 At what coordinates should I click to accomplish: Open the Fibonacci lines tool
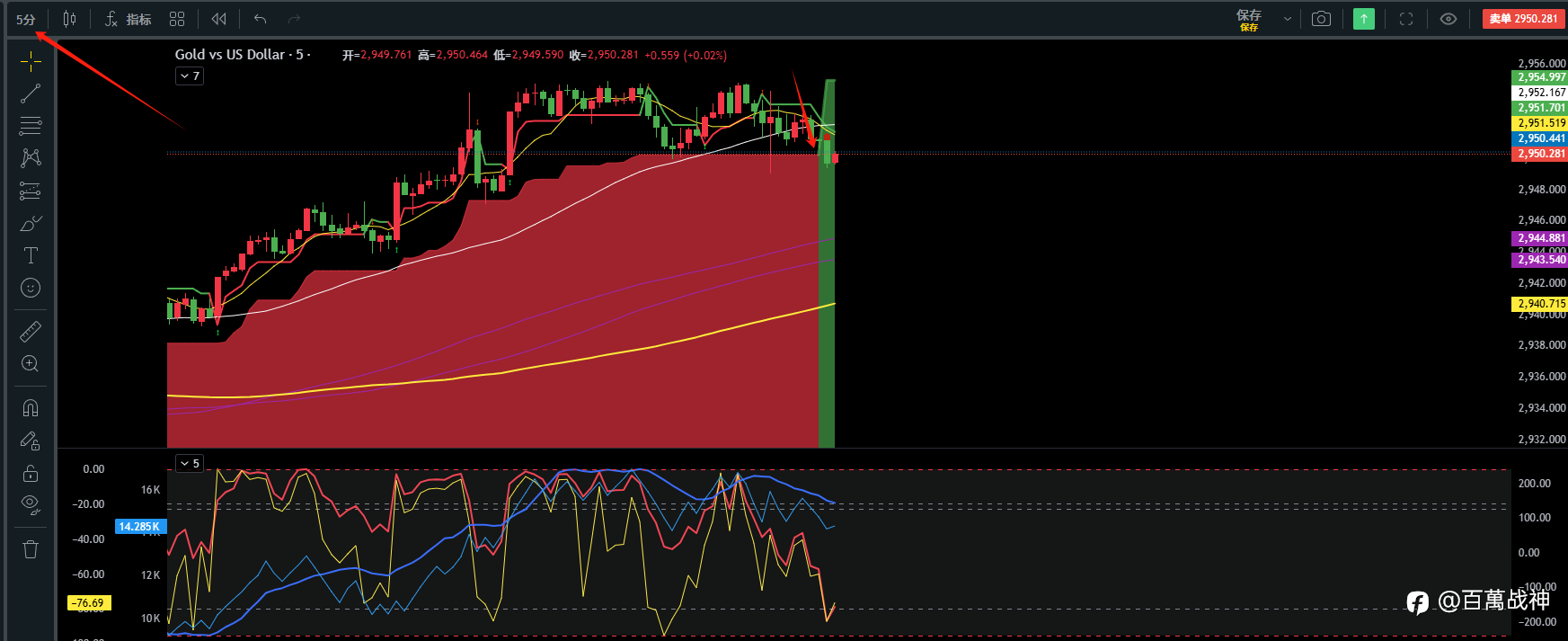point(31,126)
